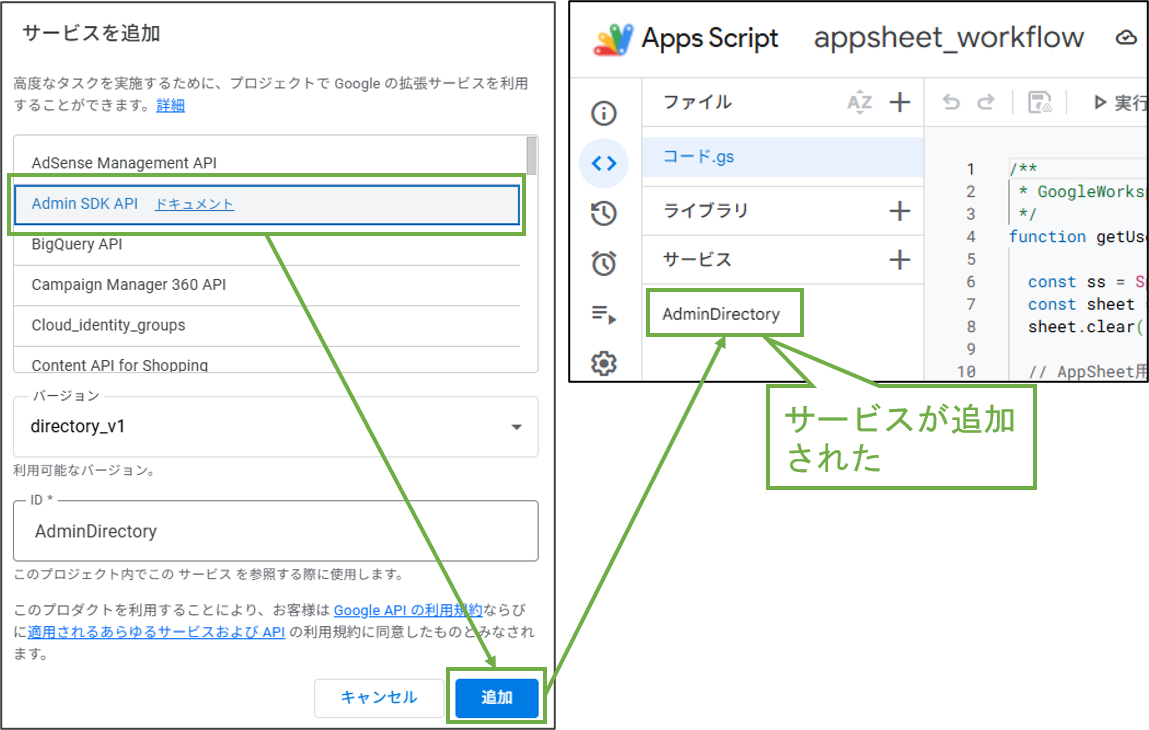Click the キャンセル button
This screenshot has width=1149, height=730.
coord(379,698)
